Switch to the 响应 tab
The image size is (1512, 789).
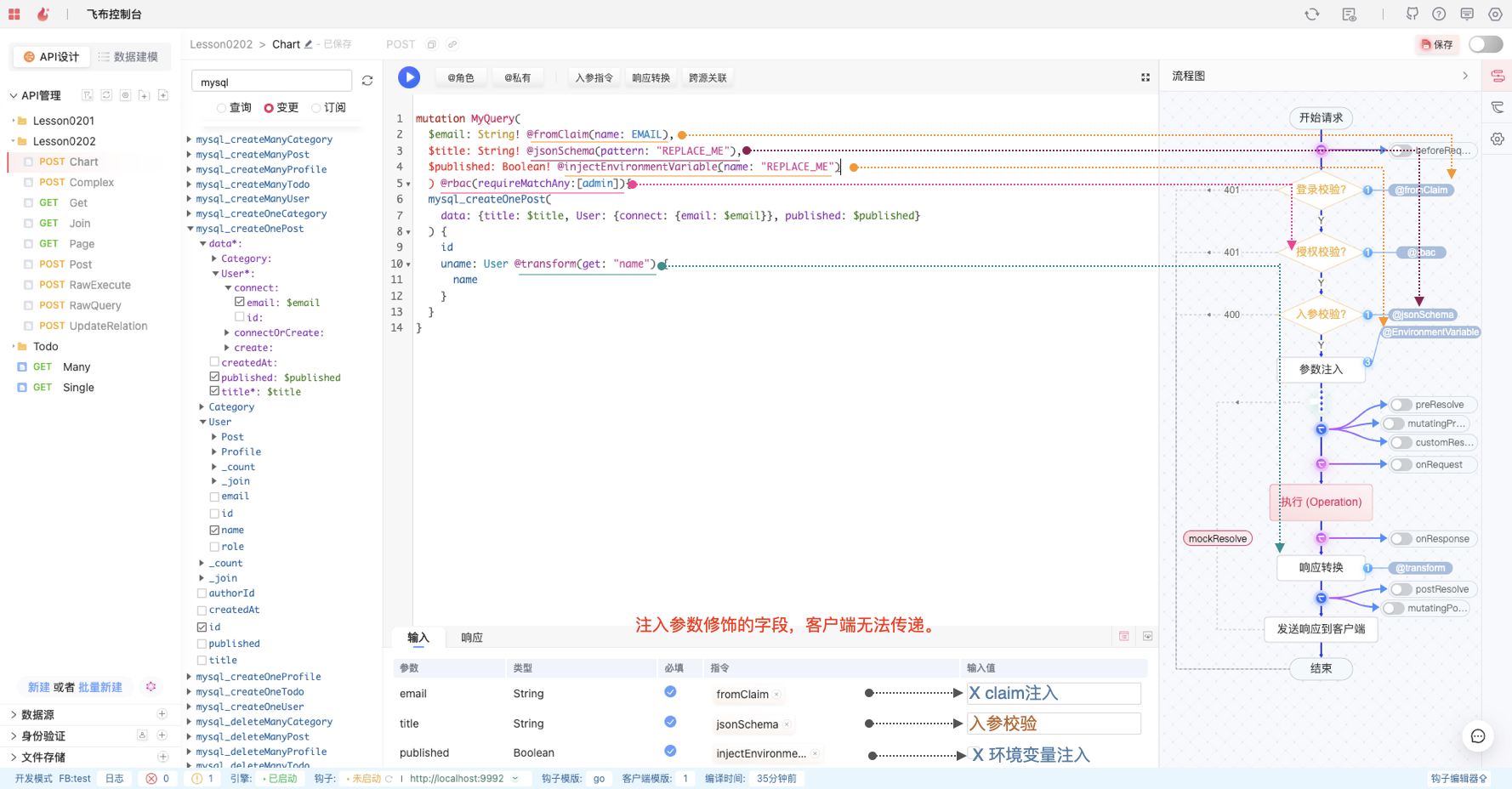[x=471, y=638]
